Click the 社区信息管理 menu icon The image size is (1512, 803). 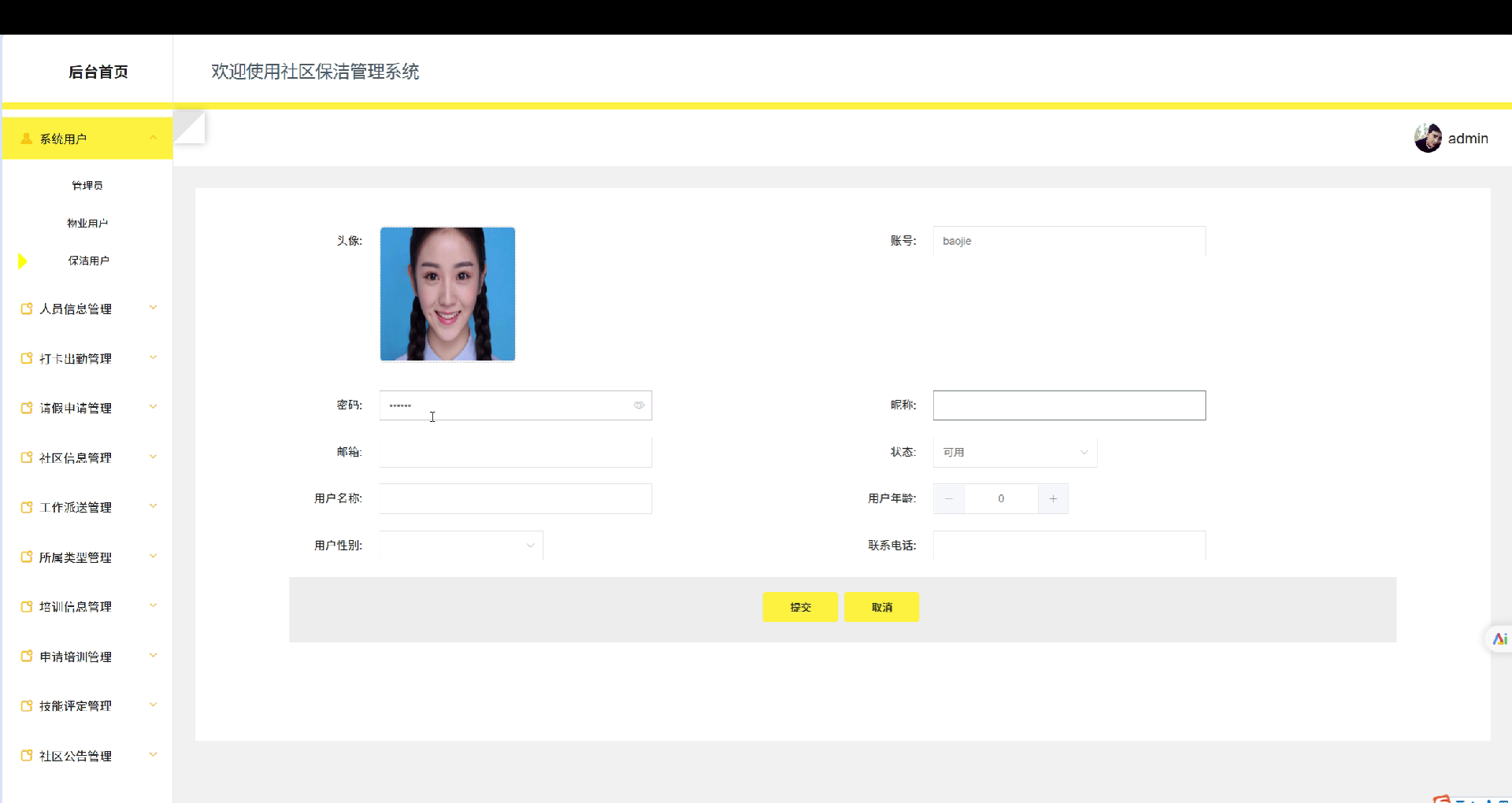click(x=27, y=457)
